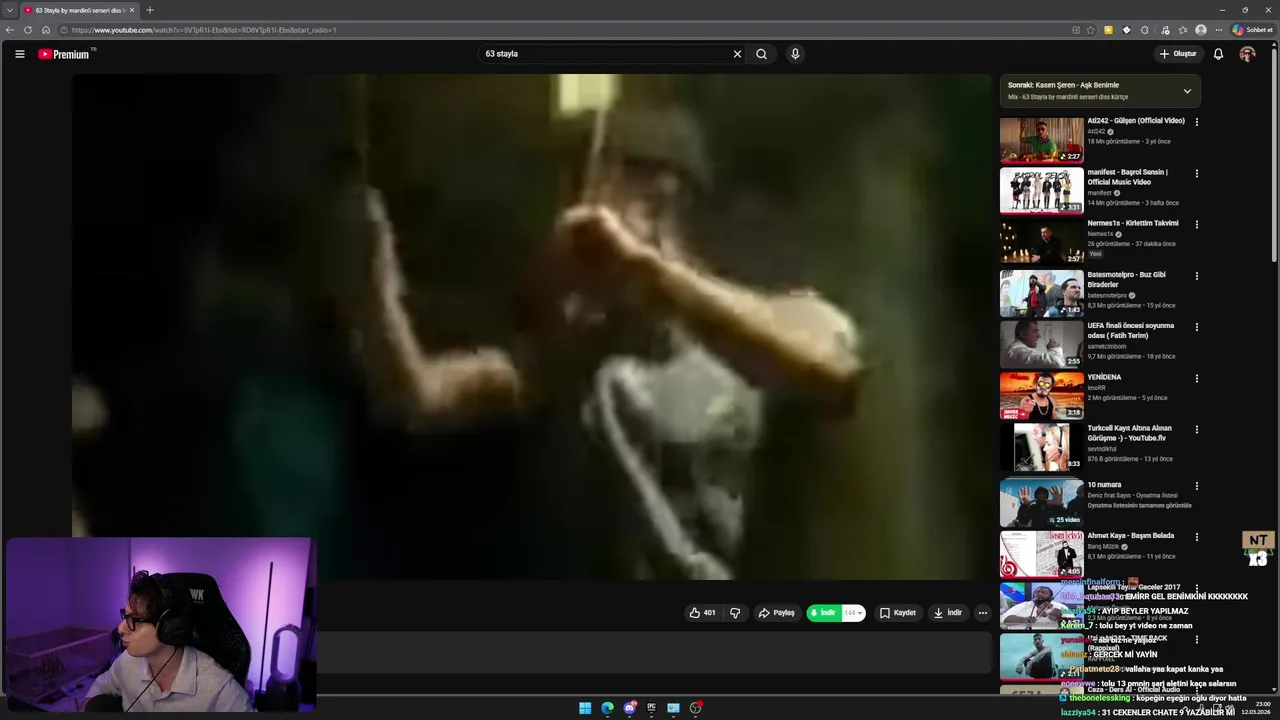Run search with magnifier button
Image resolution: width=1280 pixels, height=720 pixels.
761,54
